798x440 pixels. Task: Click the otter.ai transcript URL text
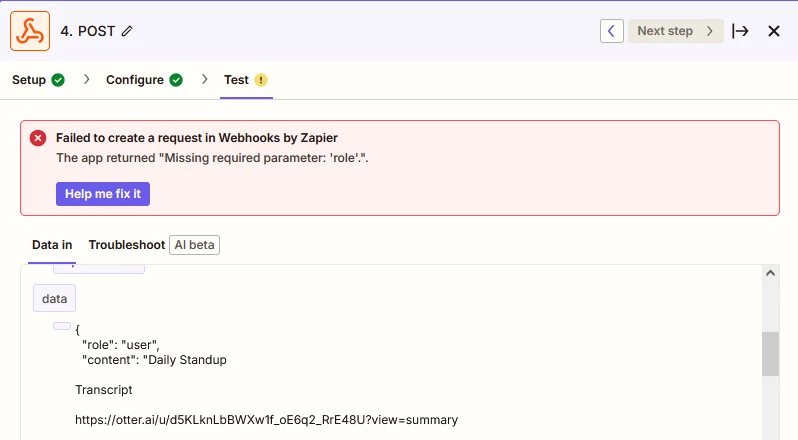pyautogui.click(x=267, y=420)
